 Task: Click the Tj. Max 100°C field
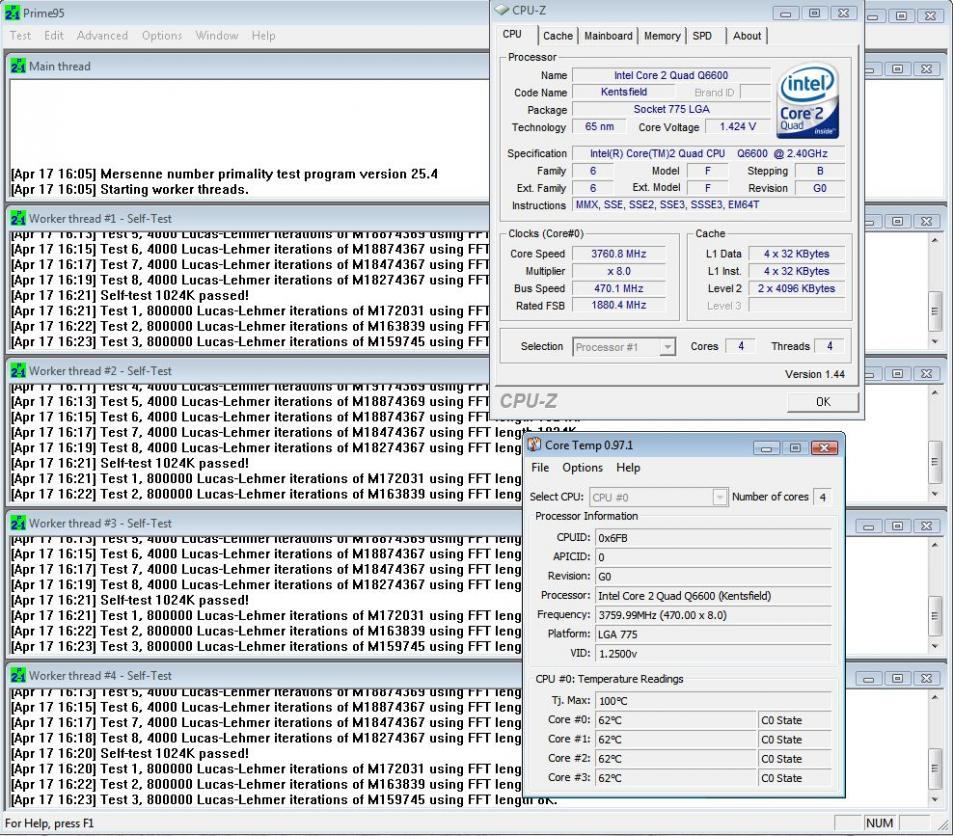713,701
